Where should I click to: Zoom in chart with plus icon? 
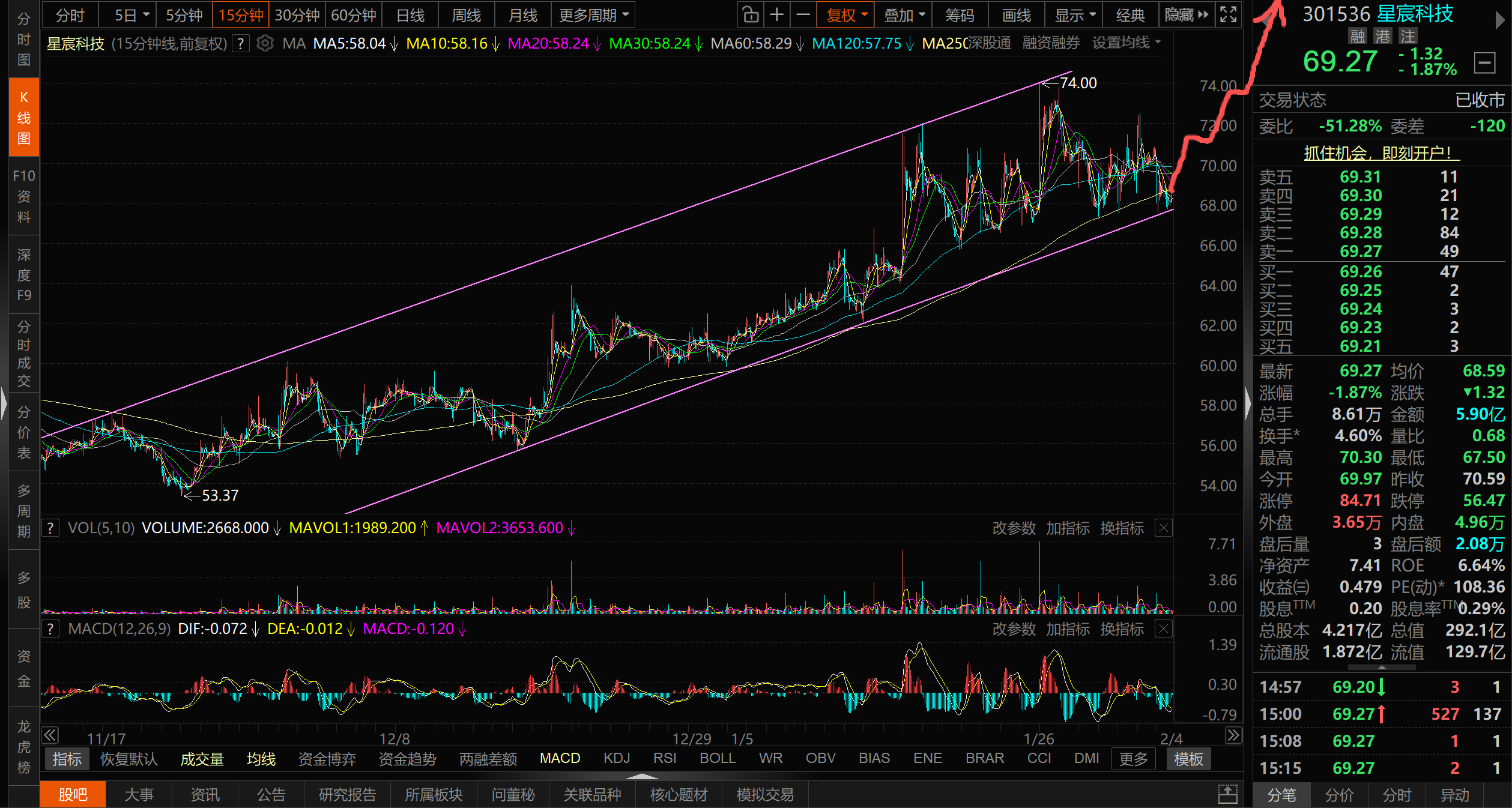point(776,15)
